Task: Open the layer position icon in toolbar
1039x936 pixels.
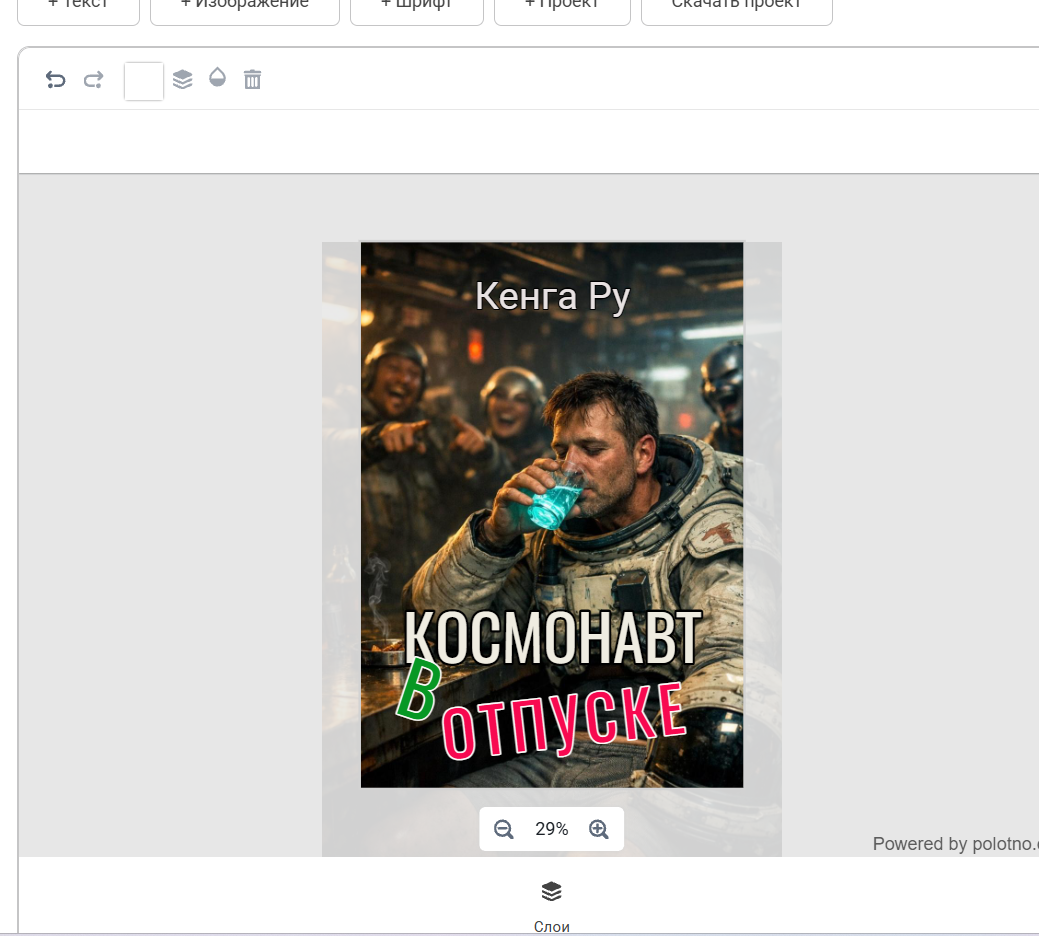Action: click(x=182, y=79)
